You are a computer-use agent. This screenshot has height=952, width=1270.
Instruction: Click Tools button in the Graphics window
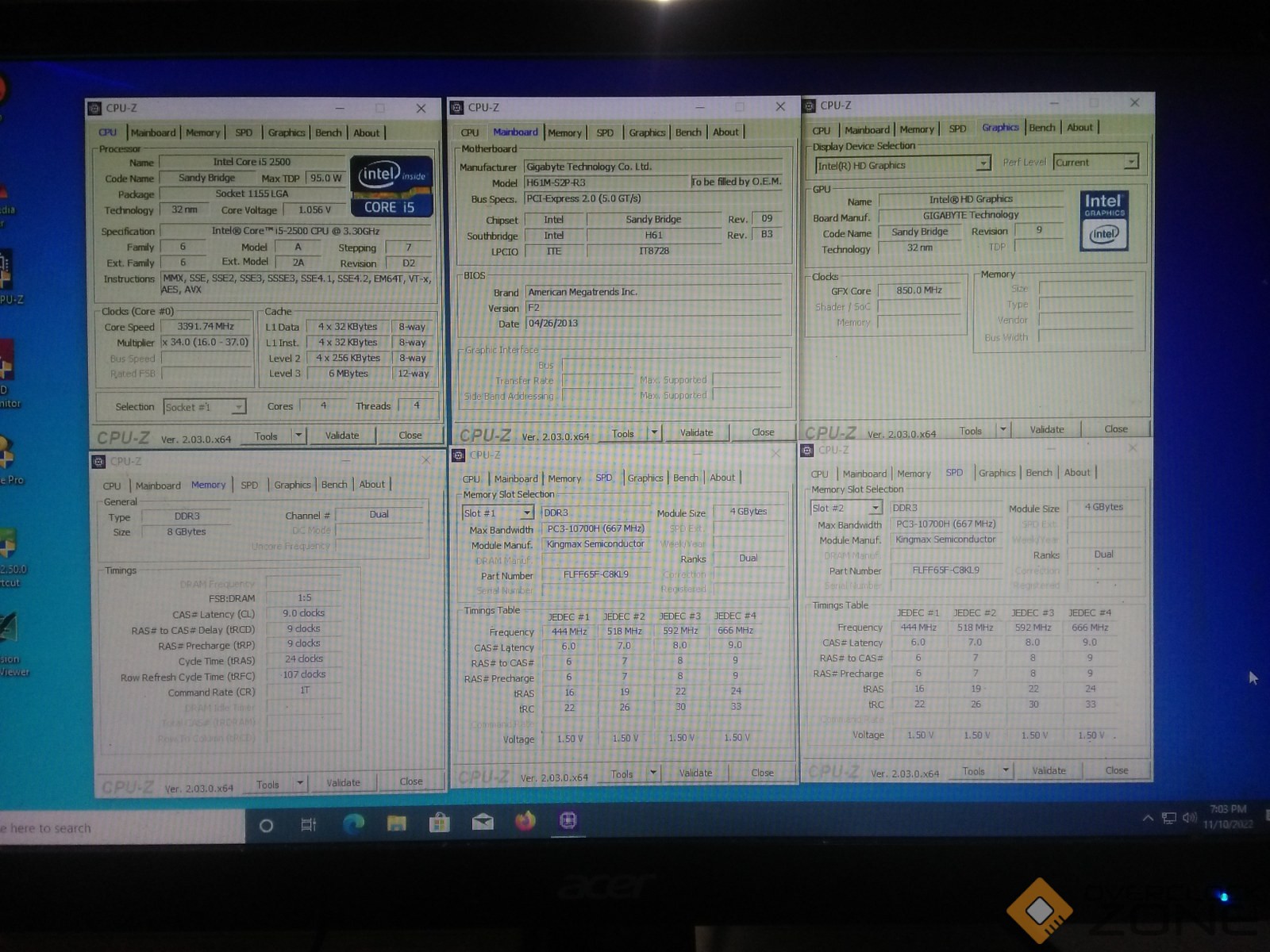point(971,431)
